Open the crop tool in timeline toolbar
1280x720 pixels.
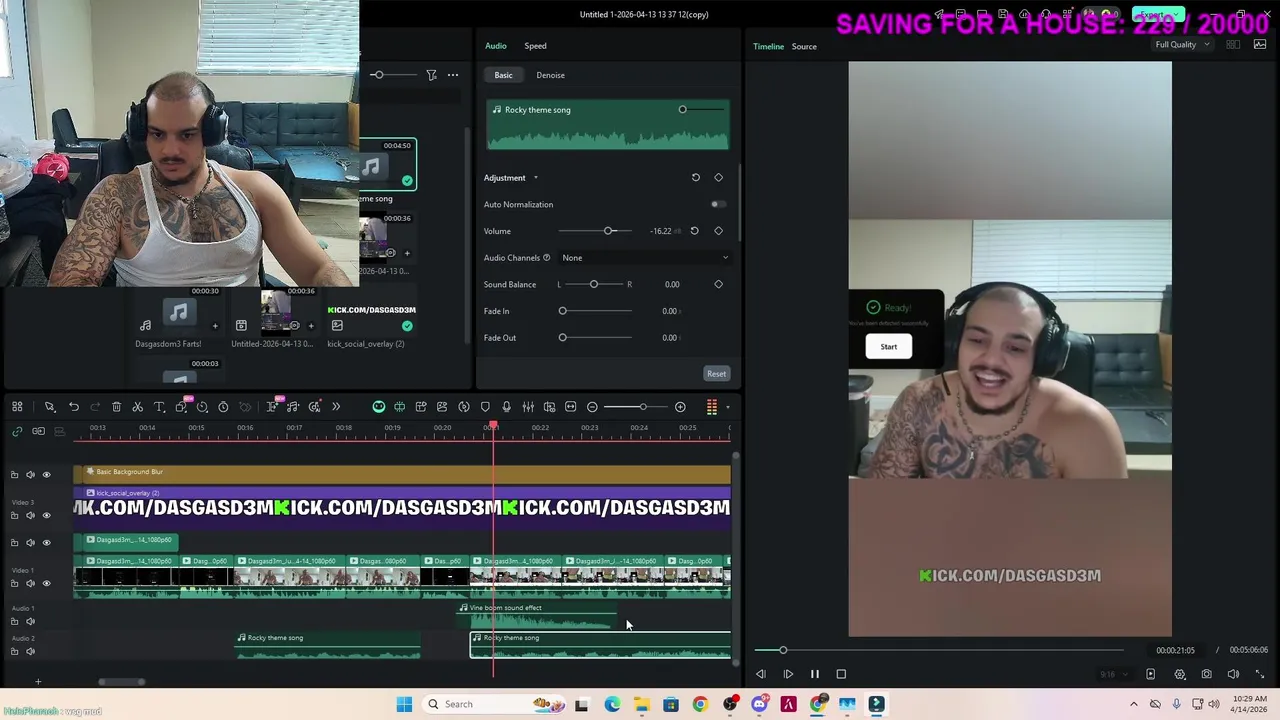(x=181, y=407)
